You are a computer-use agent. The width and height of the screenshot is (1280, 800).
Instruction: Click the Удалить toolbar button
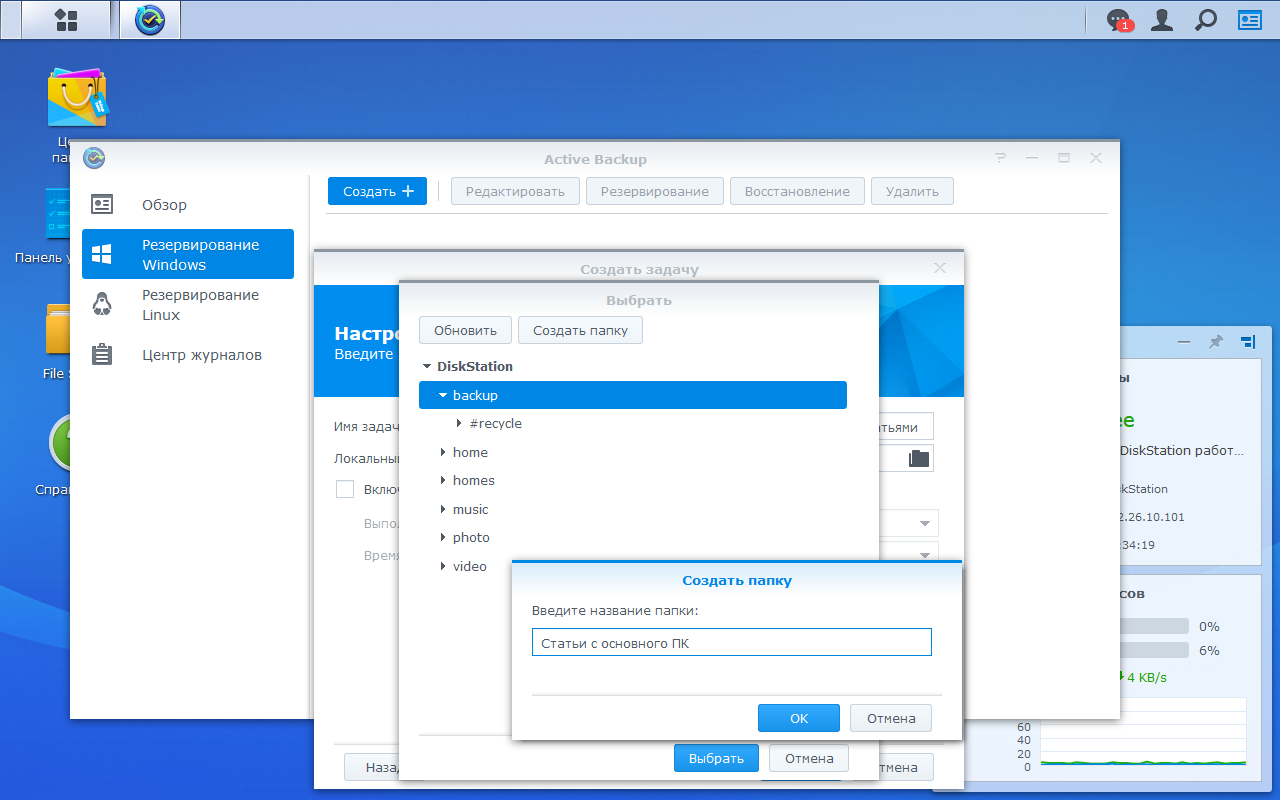(912, 191)
